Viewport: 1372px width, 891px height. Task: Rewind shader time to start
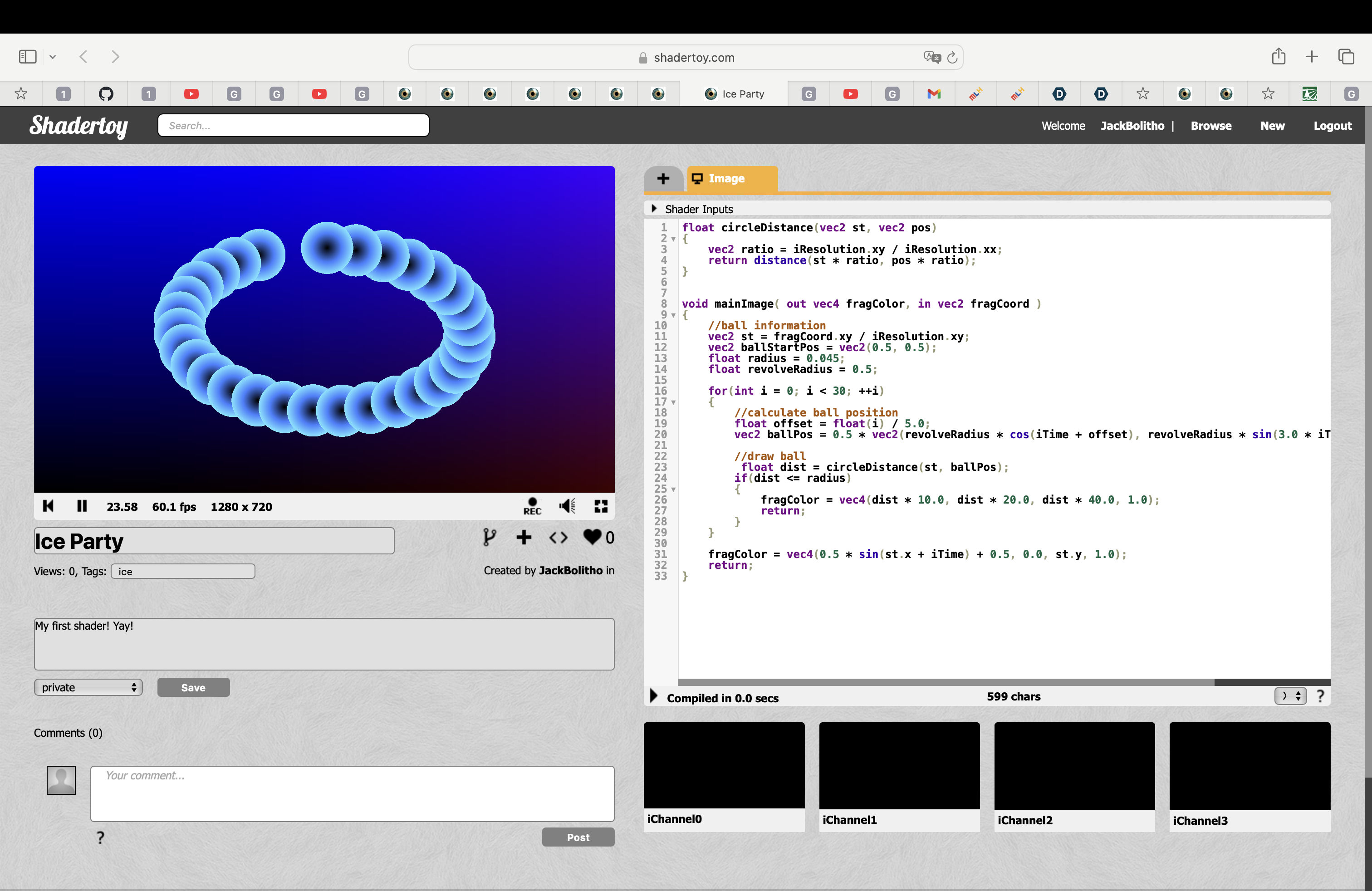(49, 506)
